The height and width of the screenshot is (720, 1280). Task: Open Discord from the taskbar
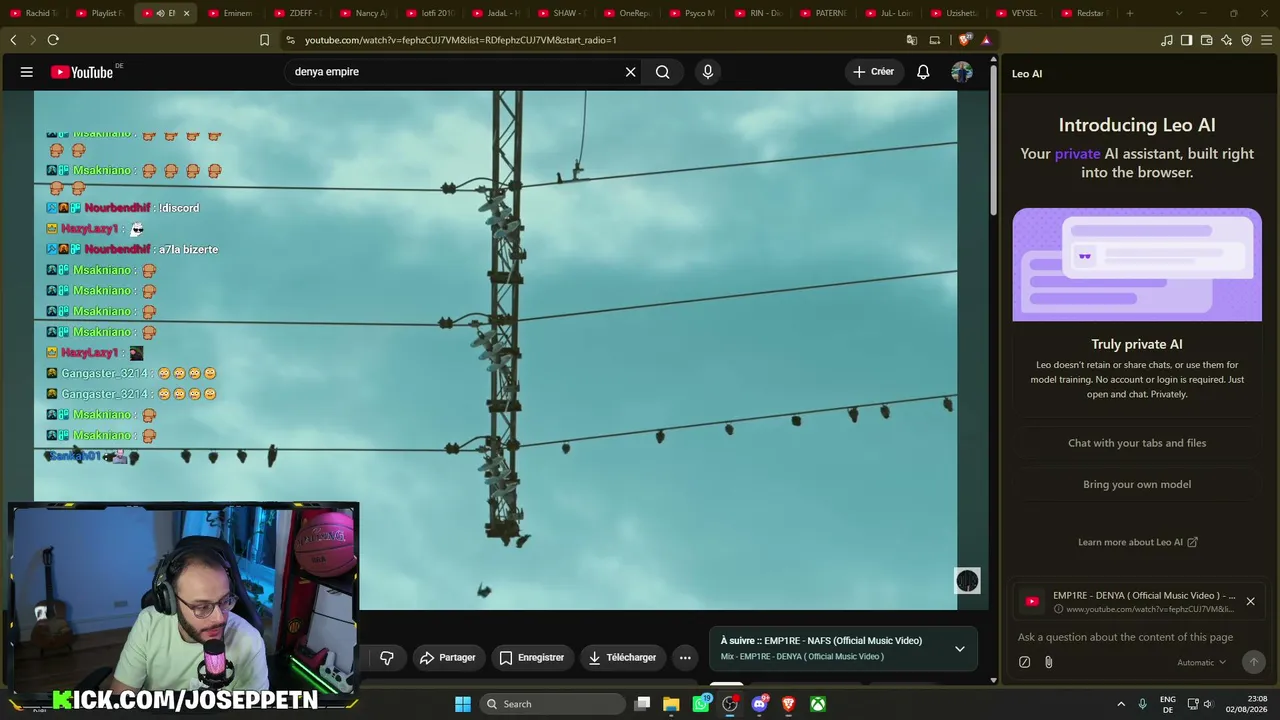coord(759,704)
